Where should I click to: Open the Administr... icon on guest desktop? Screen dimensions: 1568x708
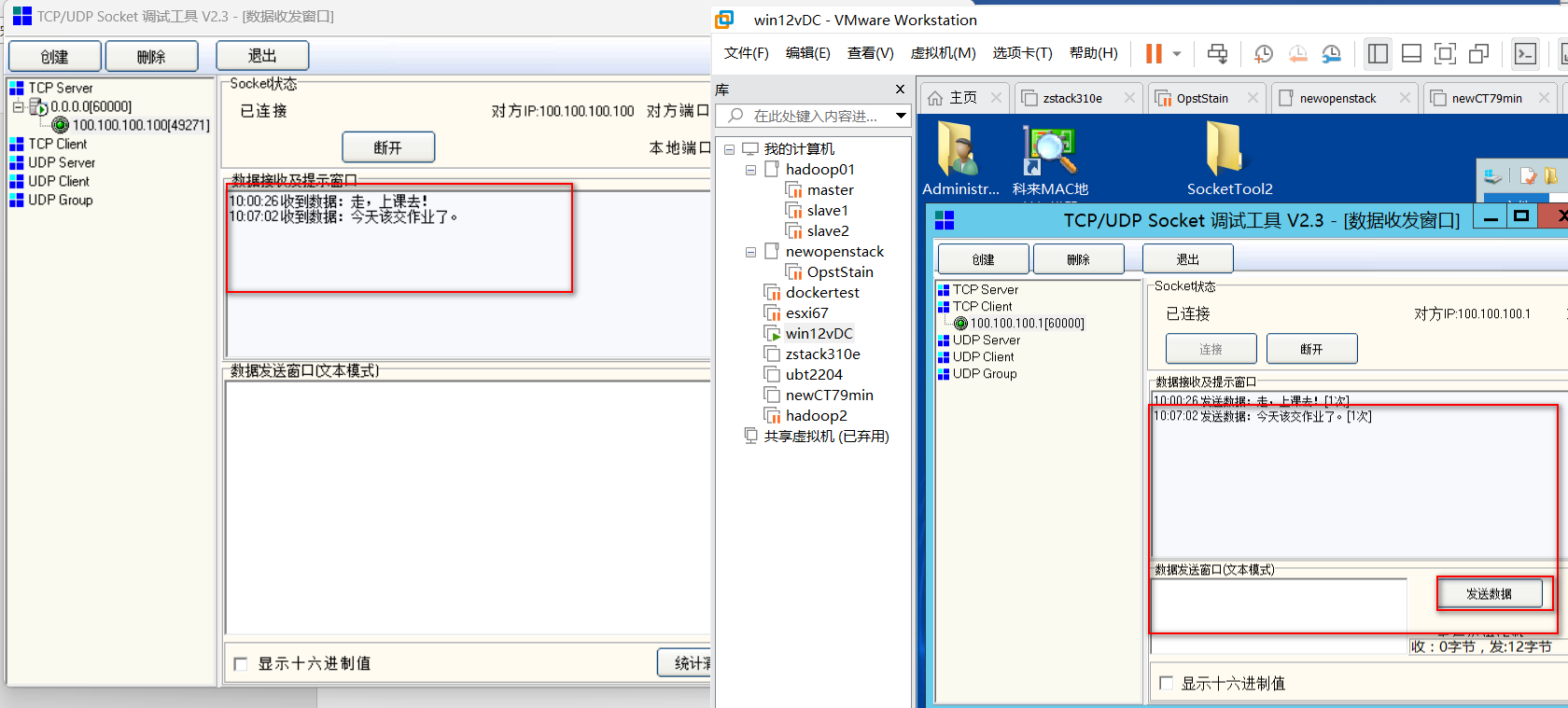959,159
